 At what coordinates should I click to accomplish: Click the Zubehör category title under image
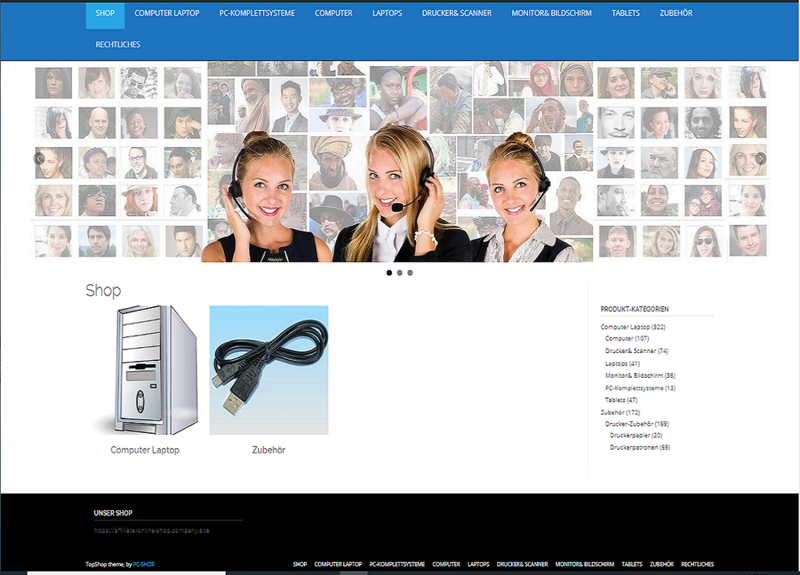(268, 450)
